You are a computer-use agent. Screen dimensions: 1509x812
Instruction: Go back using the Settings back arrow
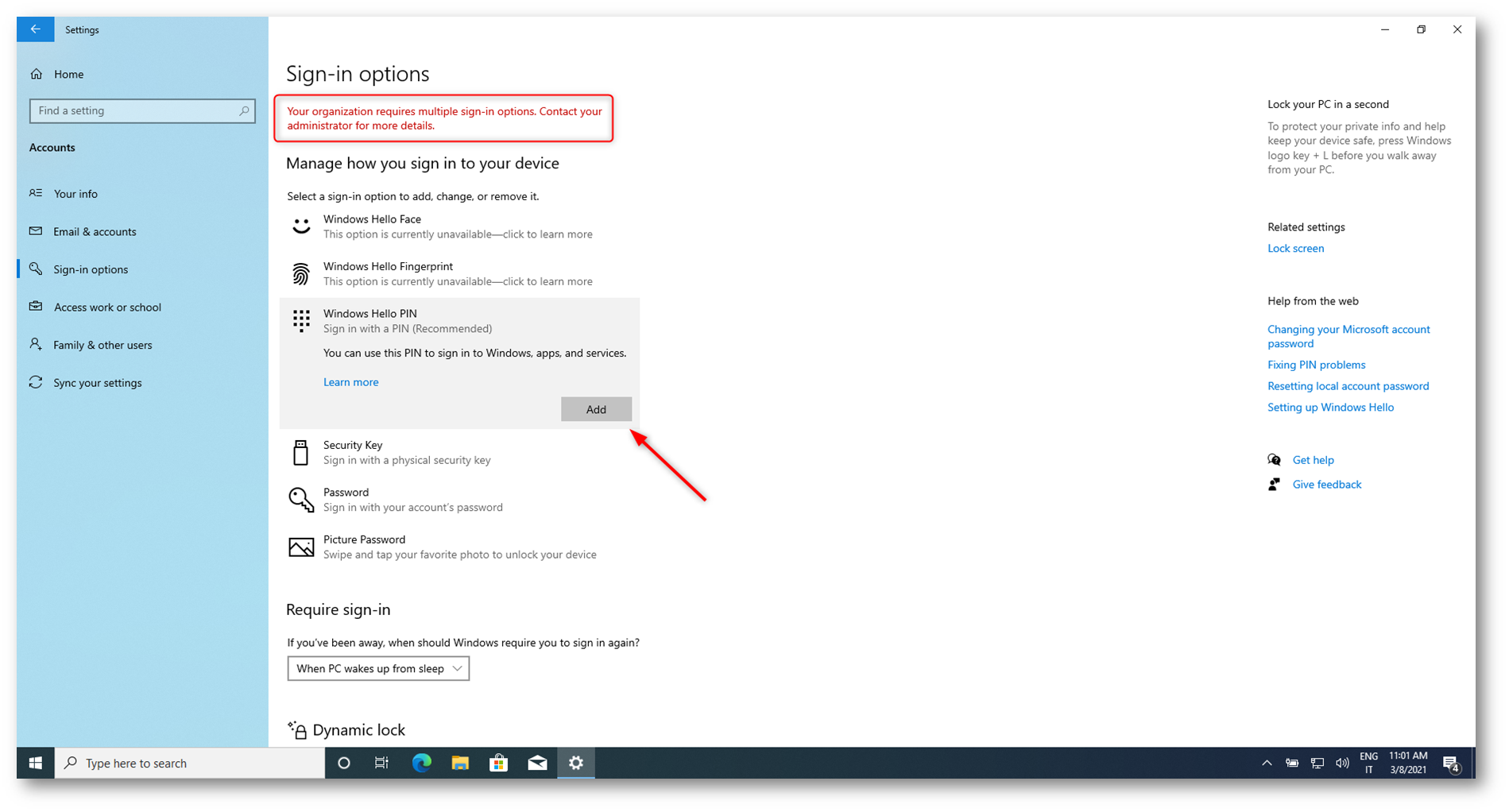36,29
